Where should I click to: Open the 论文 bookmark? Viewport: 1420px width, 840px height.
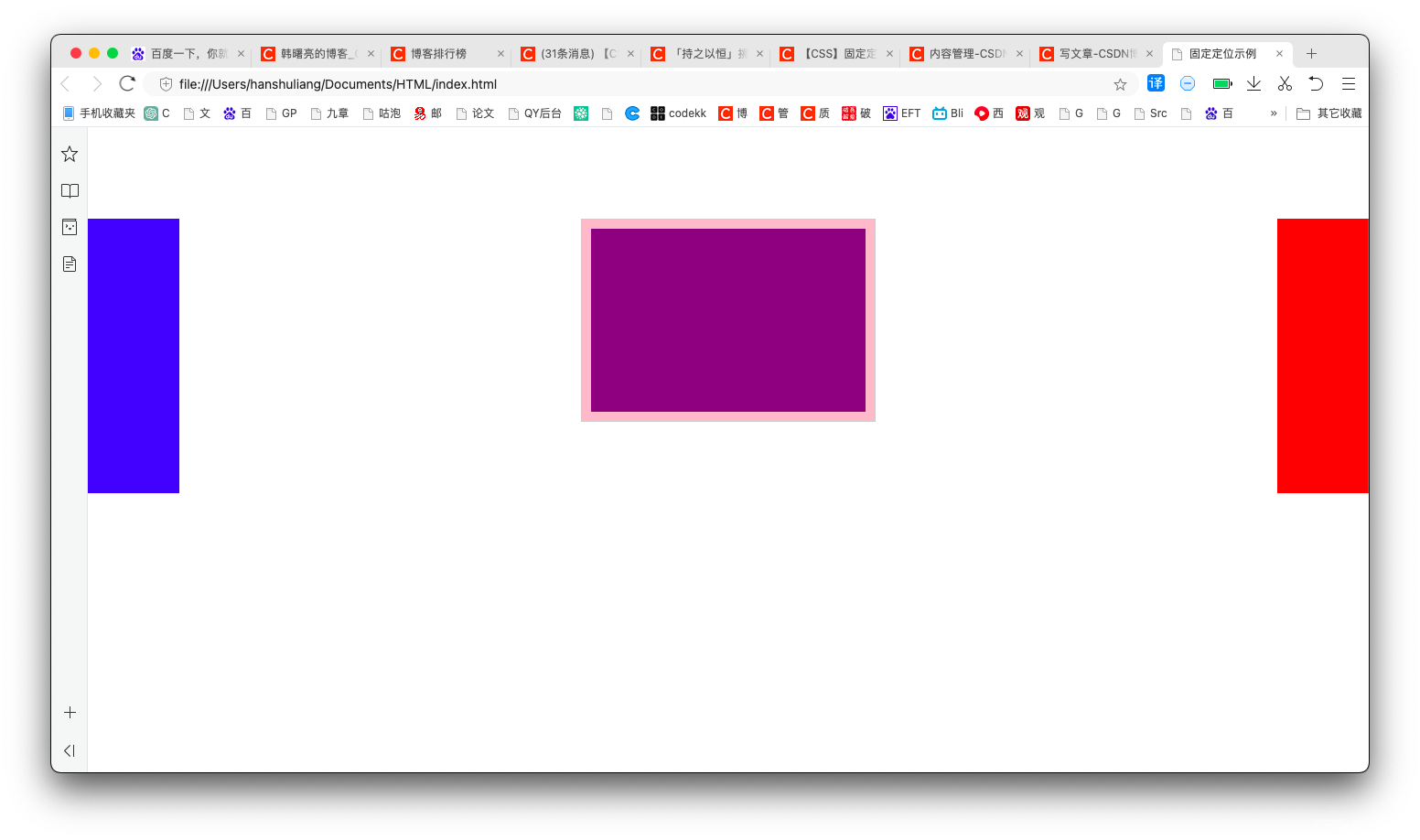475,113
